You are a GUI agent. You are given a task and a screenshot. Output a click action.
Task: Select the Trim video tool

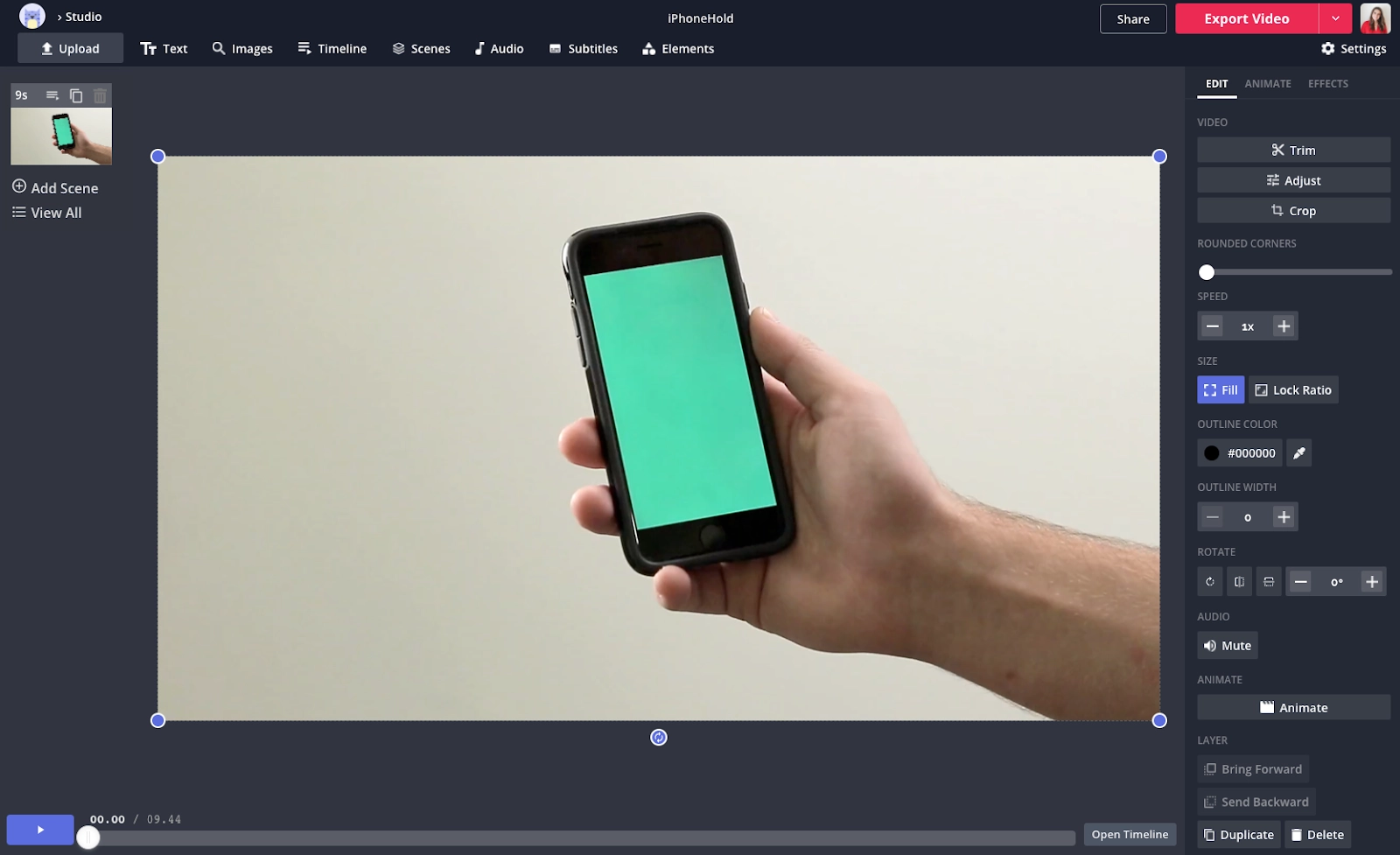click(x=1293, y=150)
